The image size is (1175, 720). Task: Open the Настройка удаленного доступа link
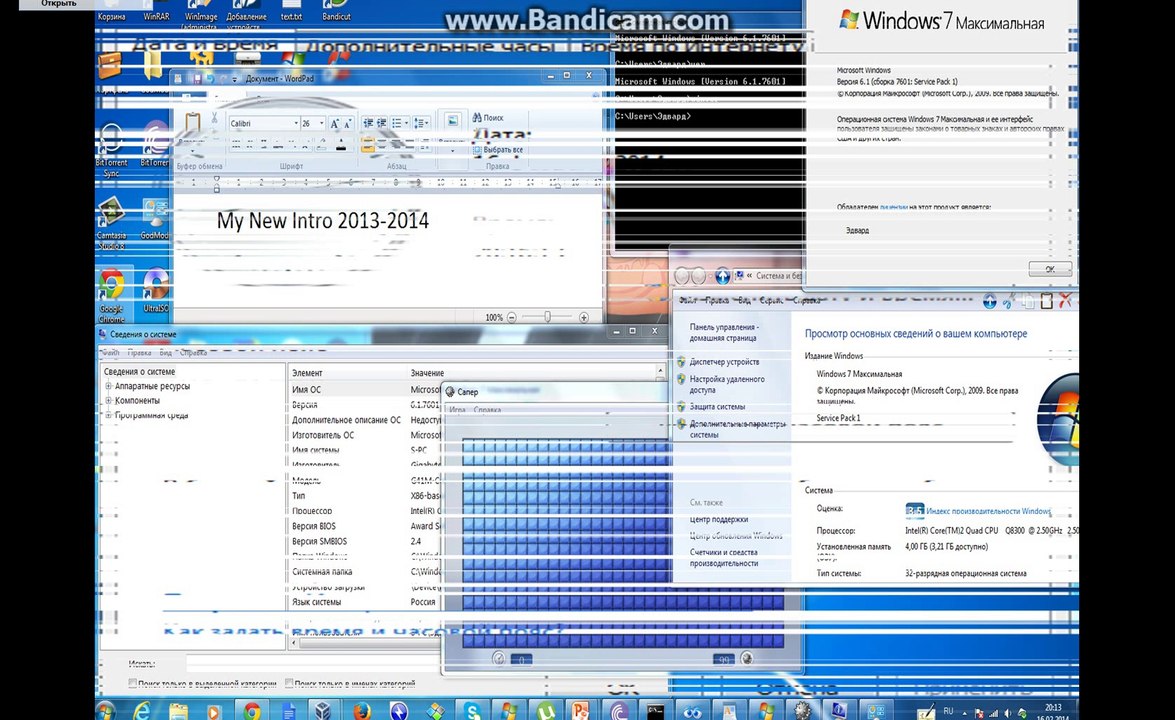coord(727,384)
